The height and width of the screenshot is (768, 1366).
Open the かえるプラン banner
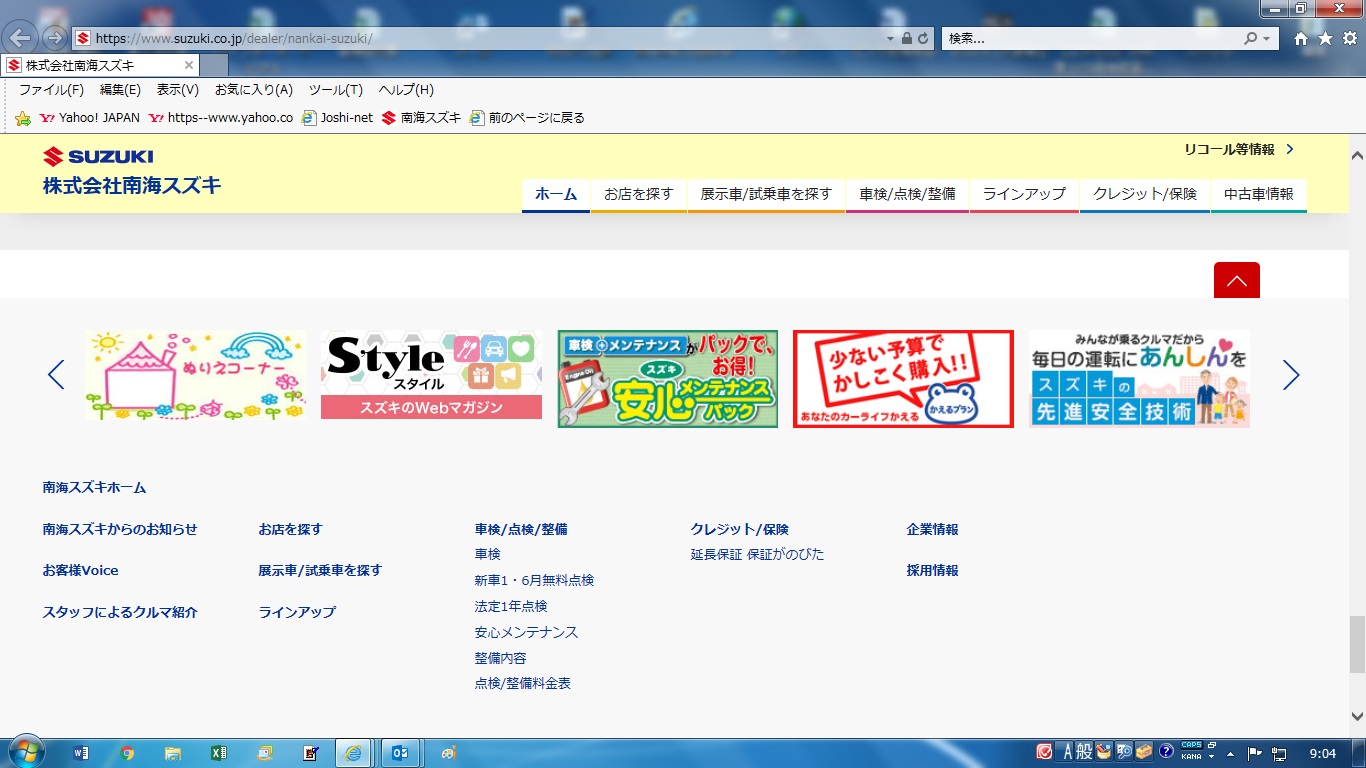coord(903,379)
